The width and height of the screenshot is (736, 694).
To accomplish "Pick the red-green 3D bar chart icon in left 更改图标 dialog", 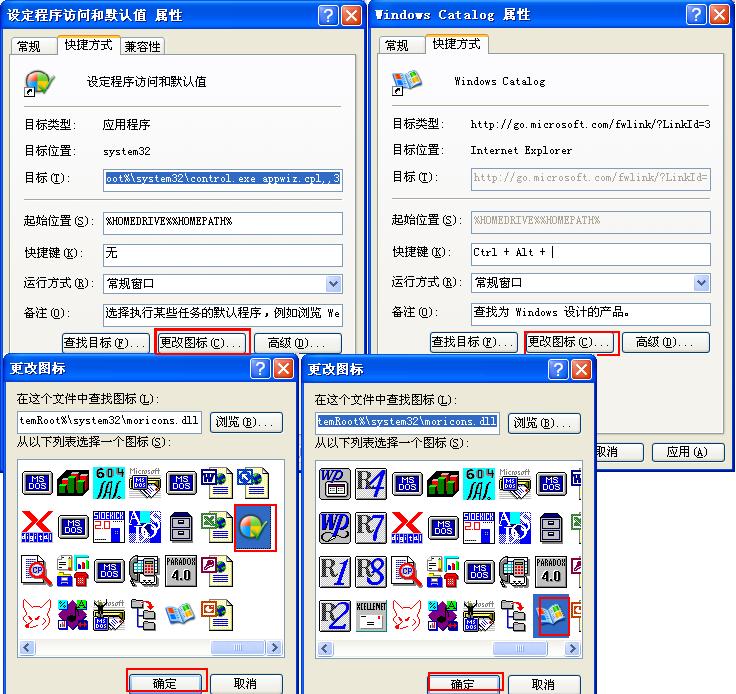I will pos(73,483).
